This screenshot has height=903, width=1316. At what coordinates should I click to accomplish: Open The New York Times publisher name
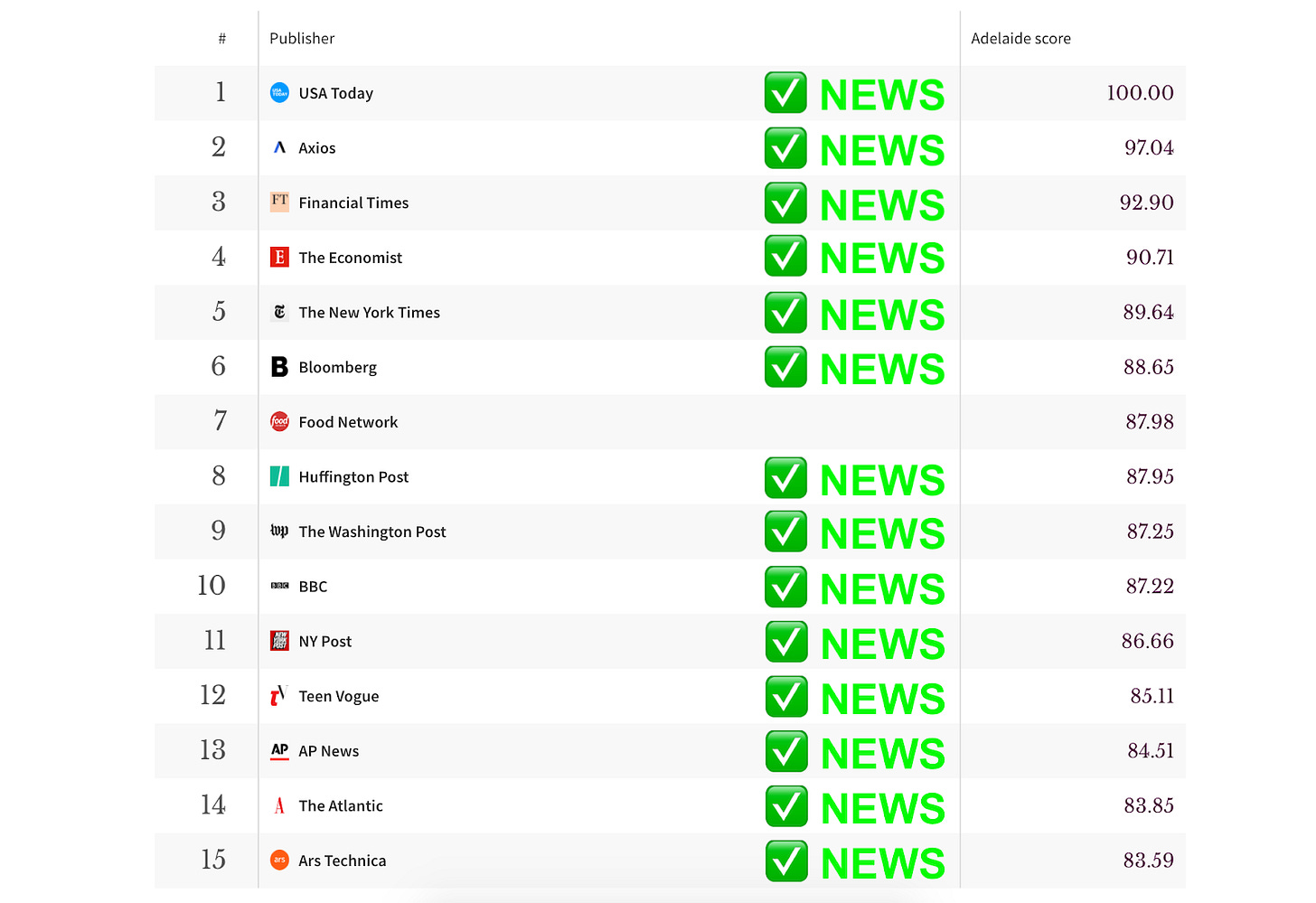click(370, 313)
